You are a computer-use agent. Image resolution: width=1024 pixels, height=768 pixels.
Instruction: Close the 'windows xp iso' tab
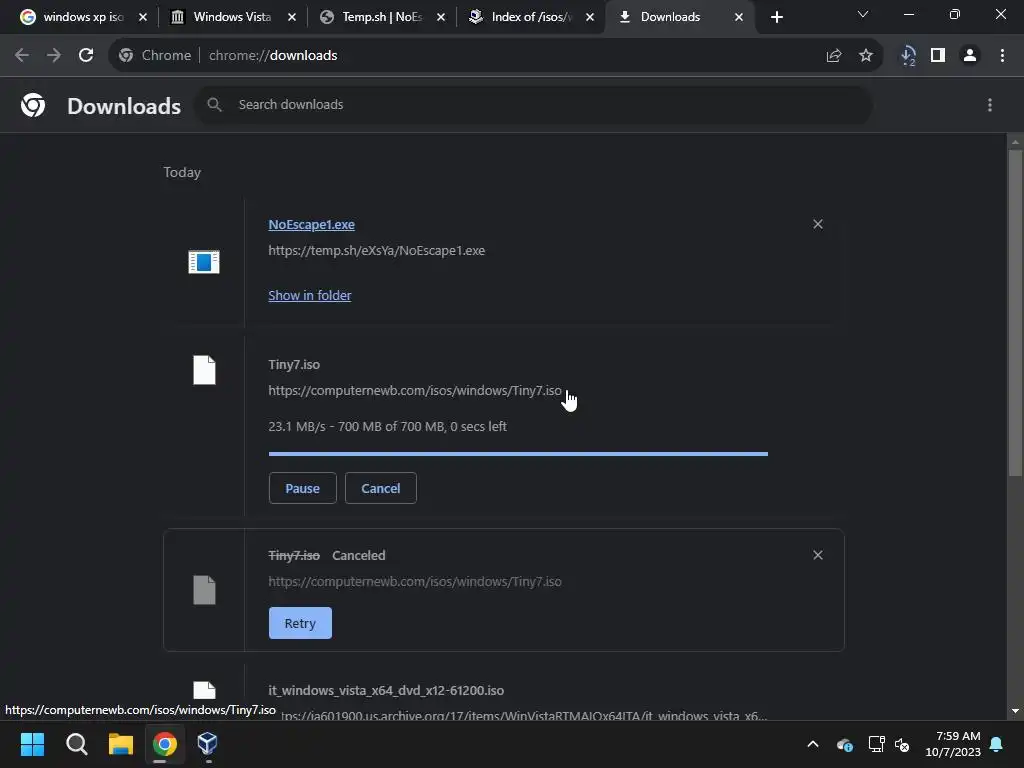click(143, 18)
